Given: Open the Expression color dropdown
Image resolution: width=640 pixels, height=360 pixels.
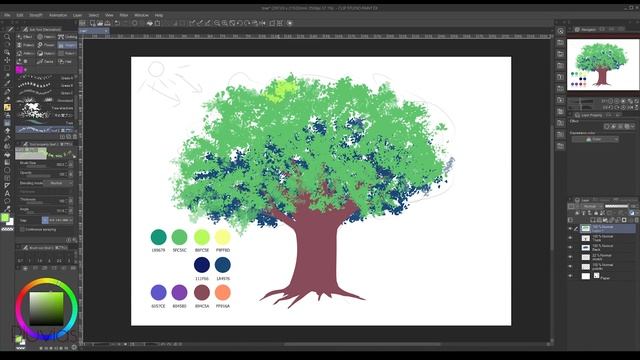Looking at the screenshot, I should [595, 140].
